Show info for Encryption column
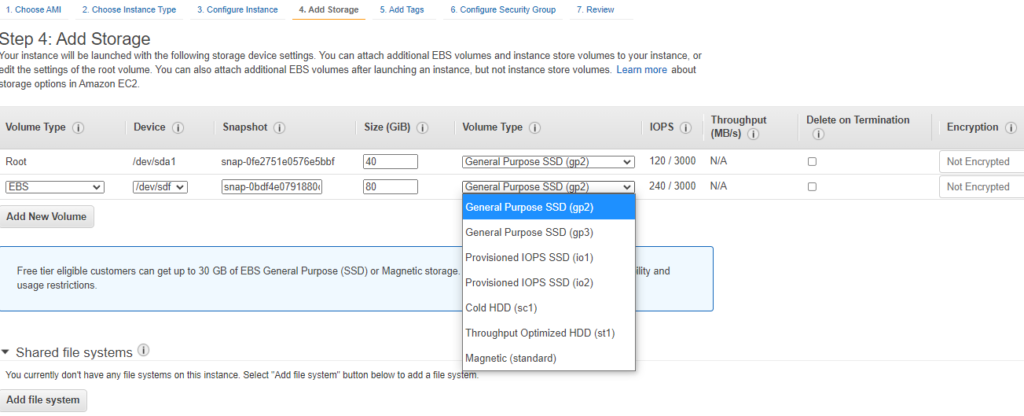Screen dimensions: 1024x416 [x=1011, y=128]
